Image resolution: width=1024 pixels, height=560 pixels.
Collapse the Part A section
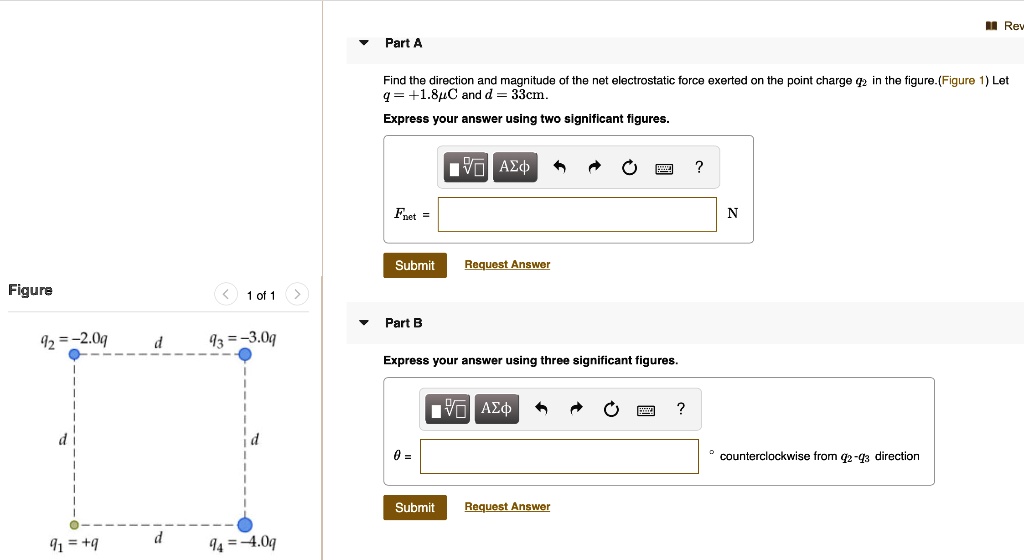(x=364, y=43)
